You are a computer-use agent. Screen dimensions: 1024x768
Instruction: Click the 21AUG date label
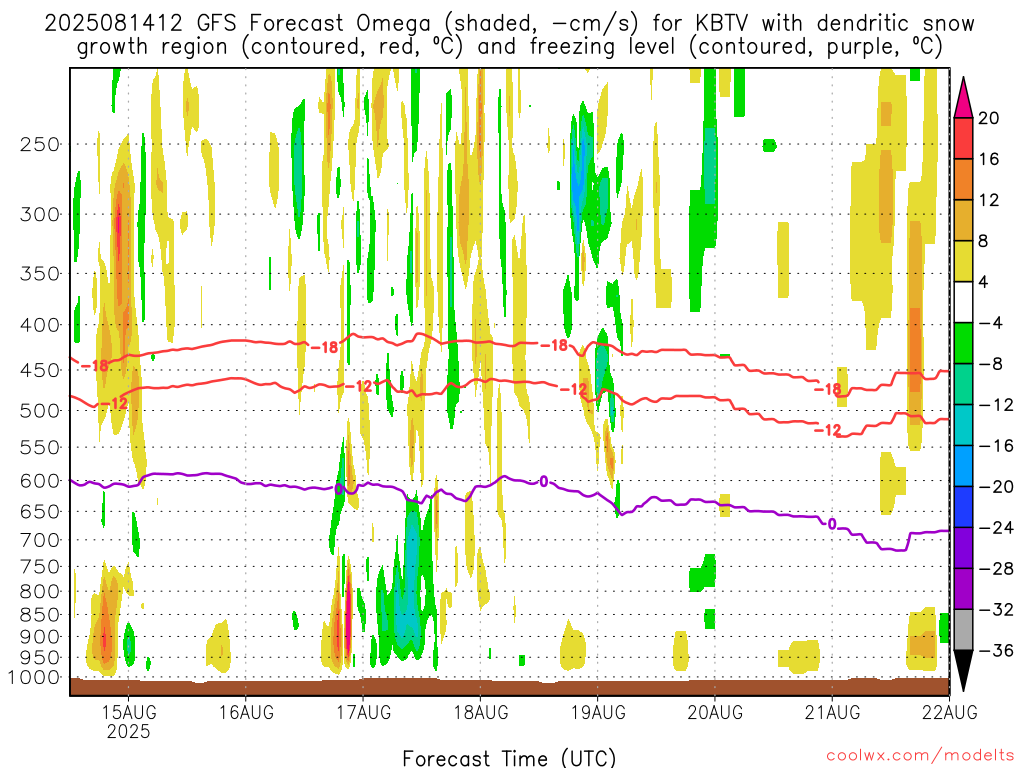pyautogui.click(x=832, y=712)
